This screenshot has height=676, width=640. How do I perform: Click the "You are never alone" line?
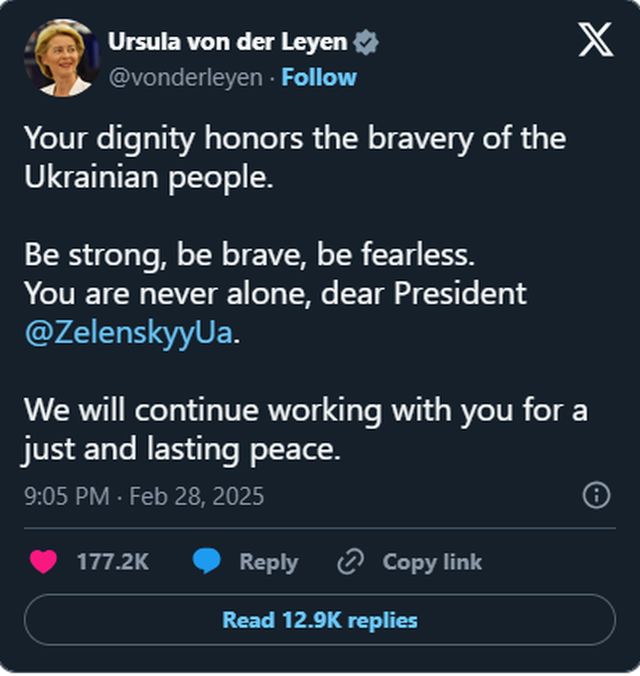(x=275, y=294)
